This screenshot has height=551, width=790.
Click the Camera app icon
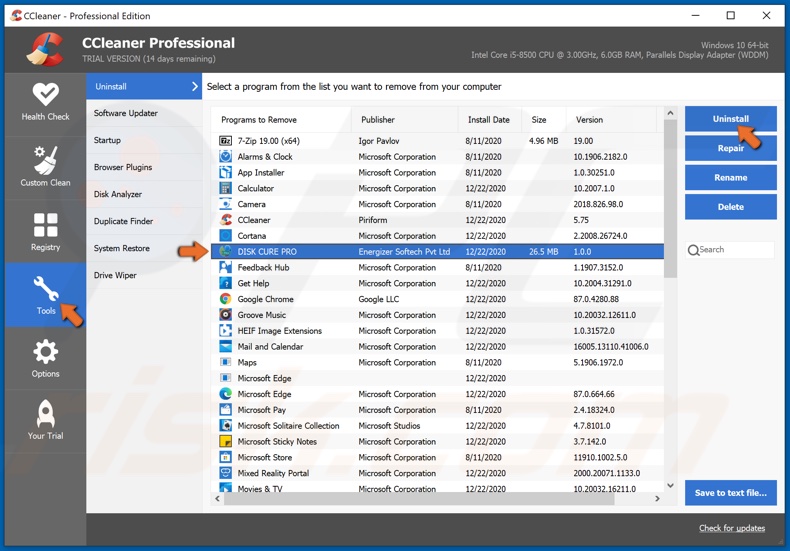225,204
